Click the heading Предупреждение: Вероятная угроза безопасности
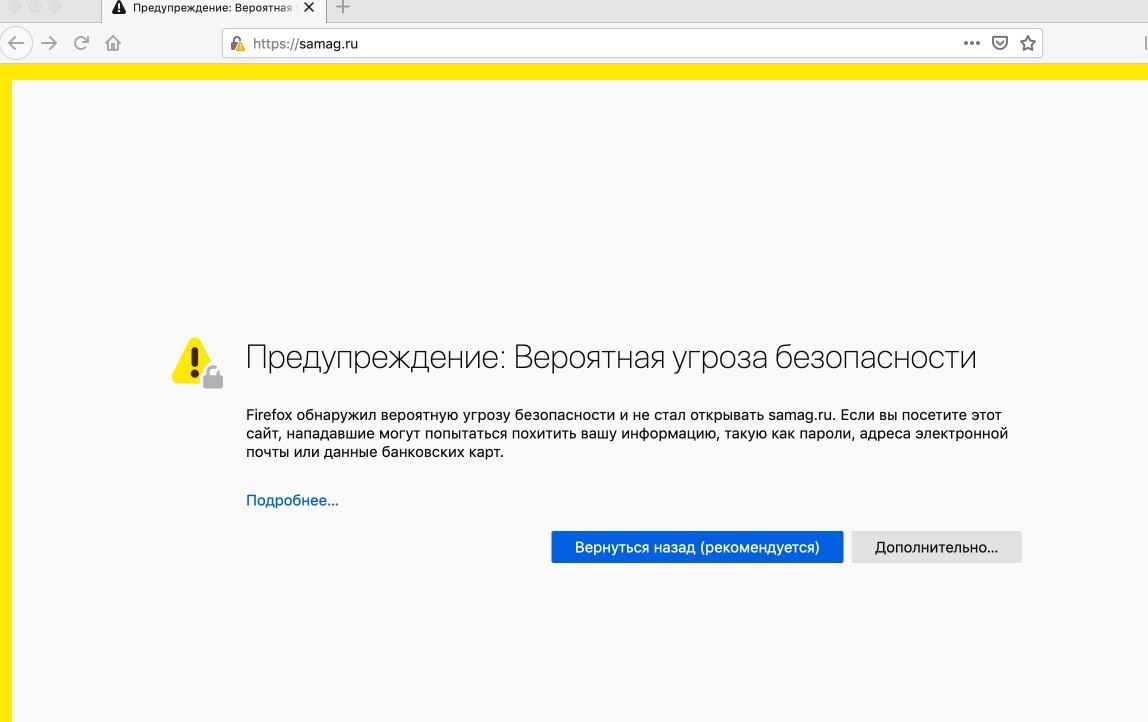1148x722 pixels. 611,357
